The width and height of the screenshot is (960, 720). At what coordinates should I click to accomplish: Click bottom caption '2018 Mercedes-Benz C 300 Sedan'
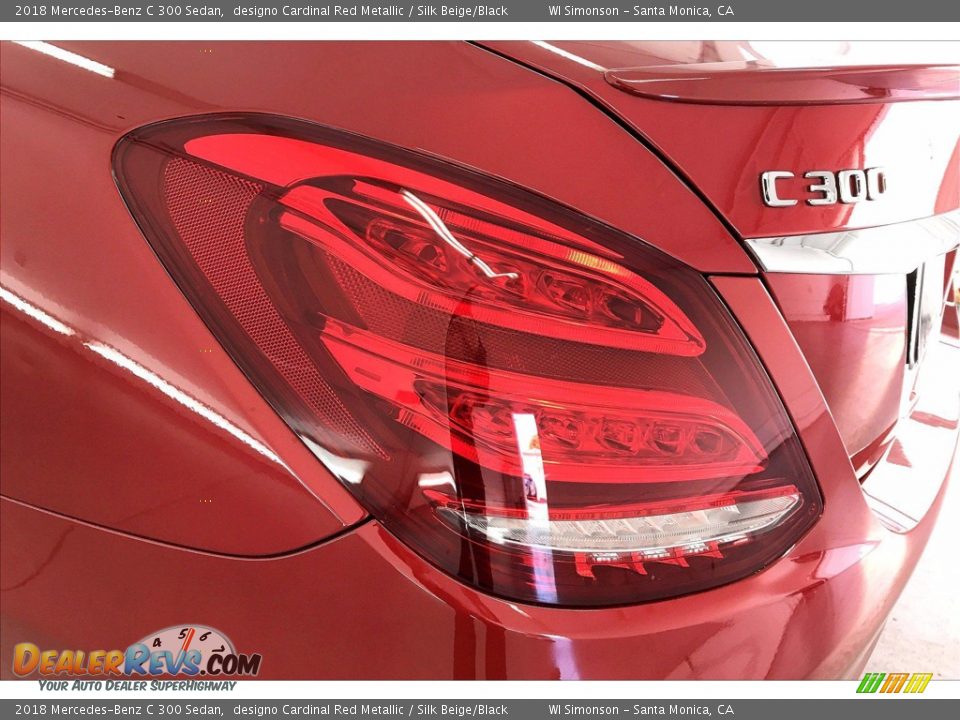tap(118, 710)
